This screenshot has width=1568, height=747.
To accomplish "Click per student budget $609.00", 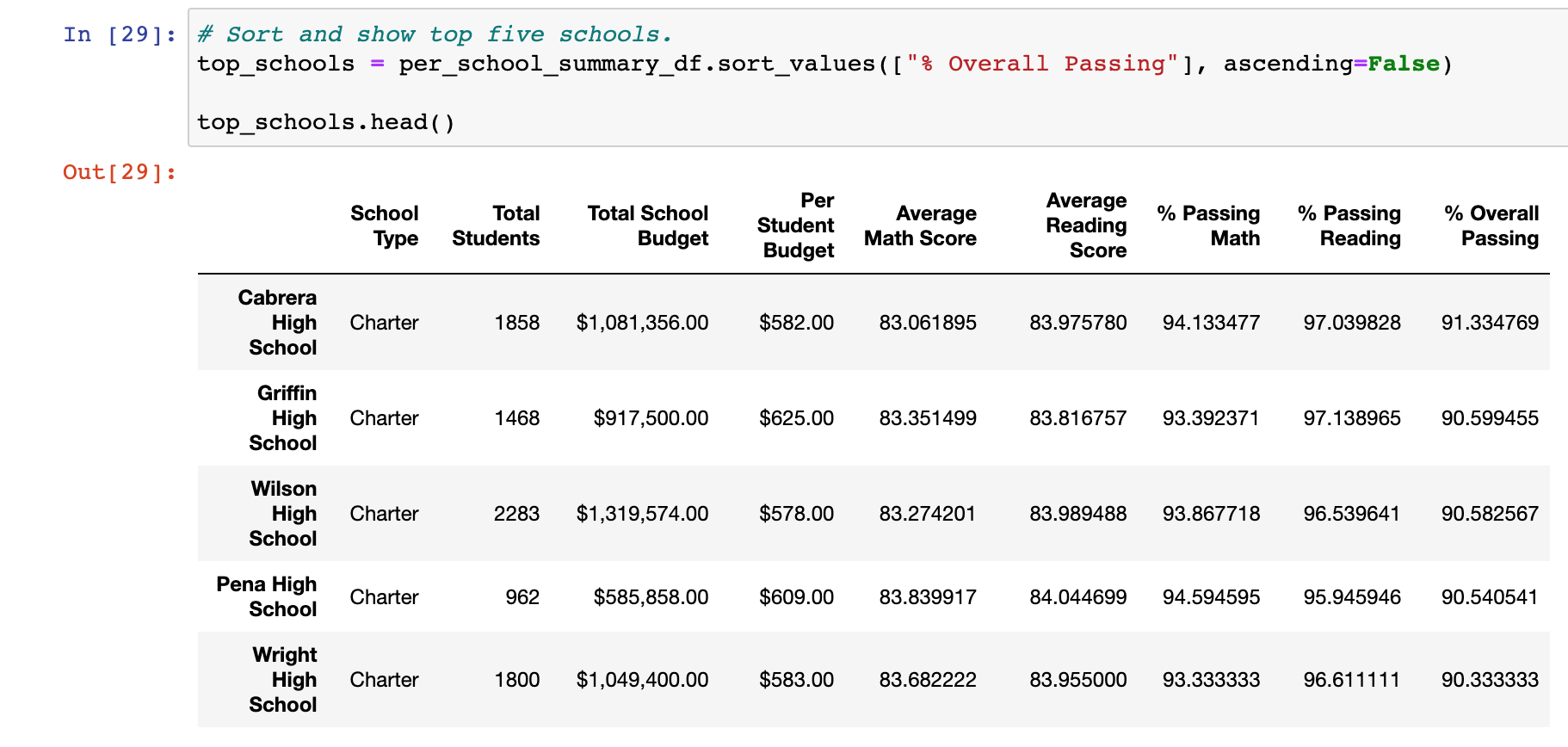I will tap(796, 597).
